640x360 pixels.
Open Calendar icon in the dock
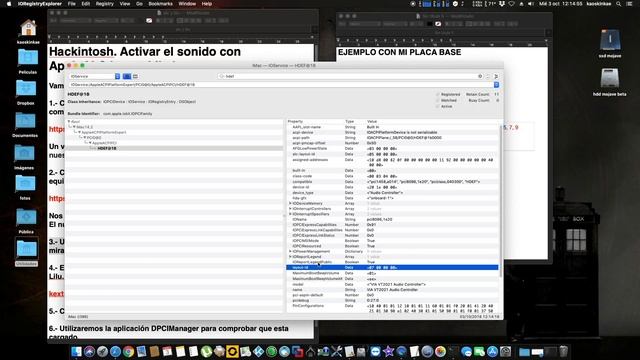click(167, 351)
